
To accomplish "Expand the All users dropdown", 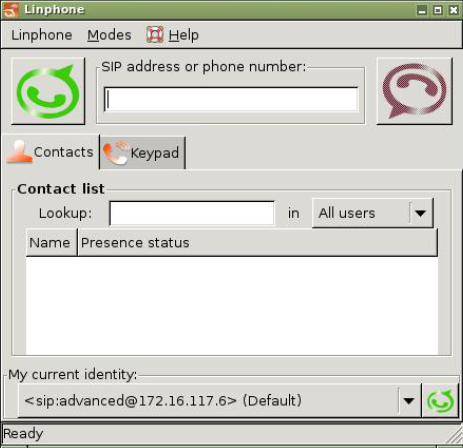I will (x=373, y=213).
